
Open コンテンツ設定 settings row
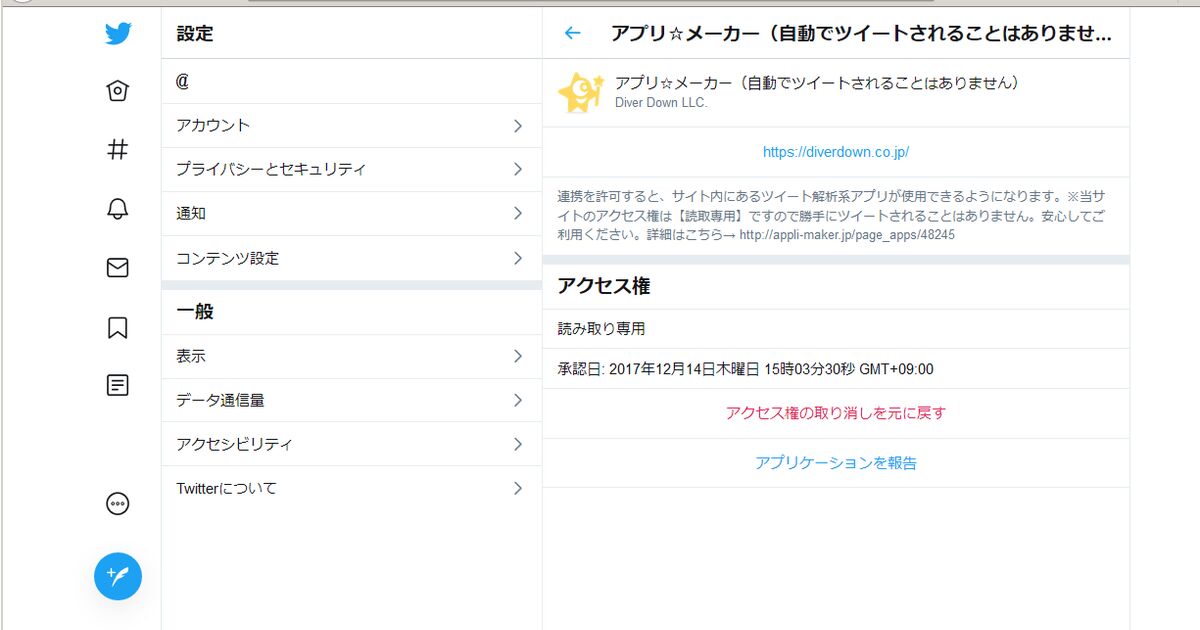click(351, 258)
